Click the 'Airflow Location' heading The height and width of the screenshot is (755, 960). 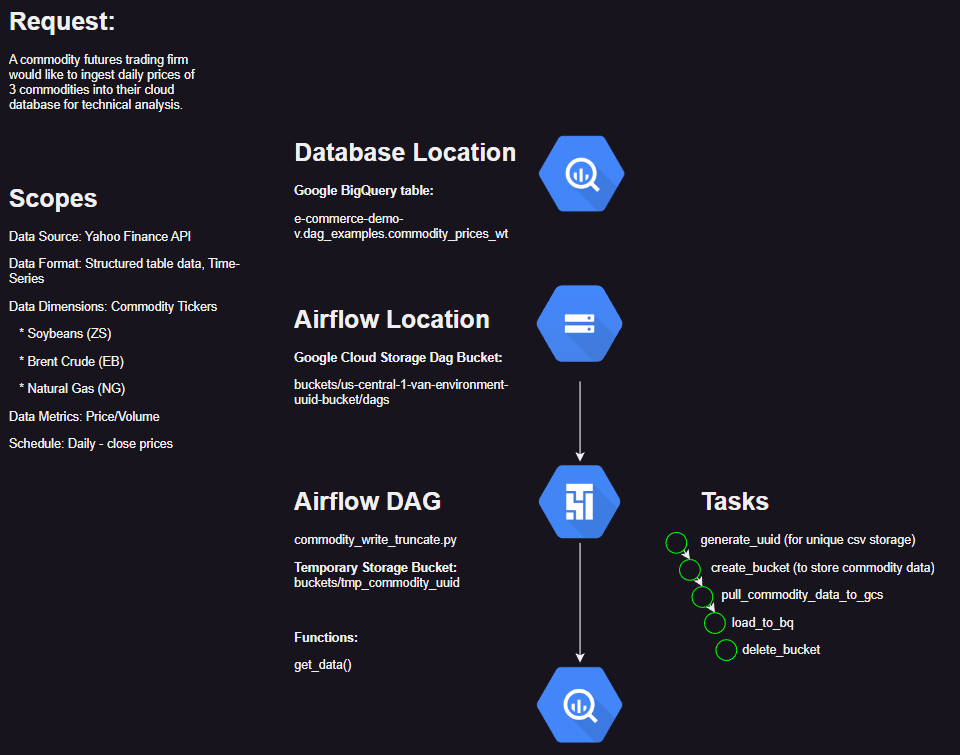point(392,320)
